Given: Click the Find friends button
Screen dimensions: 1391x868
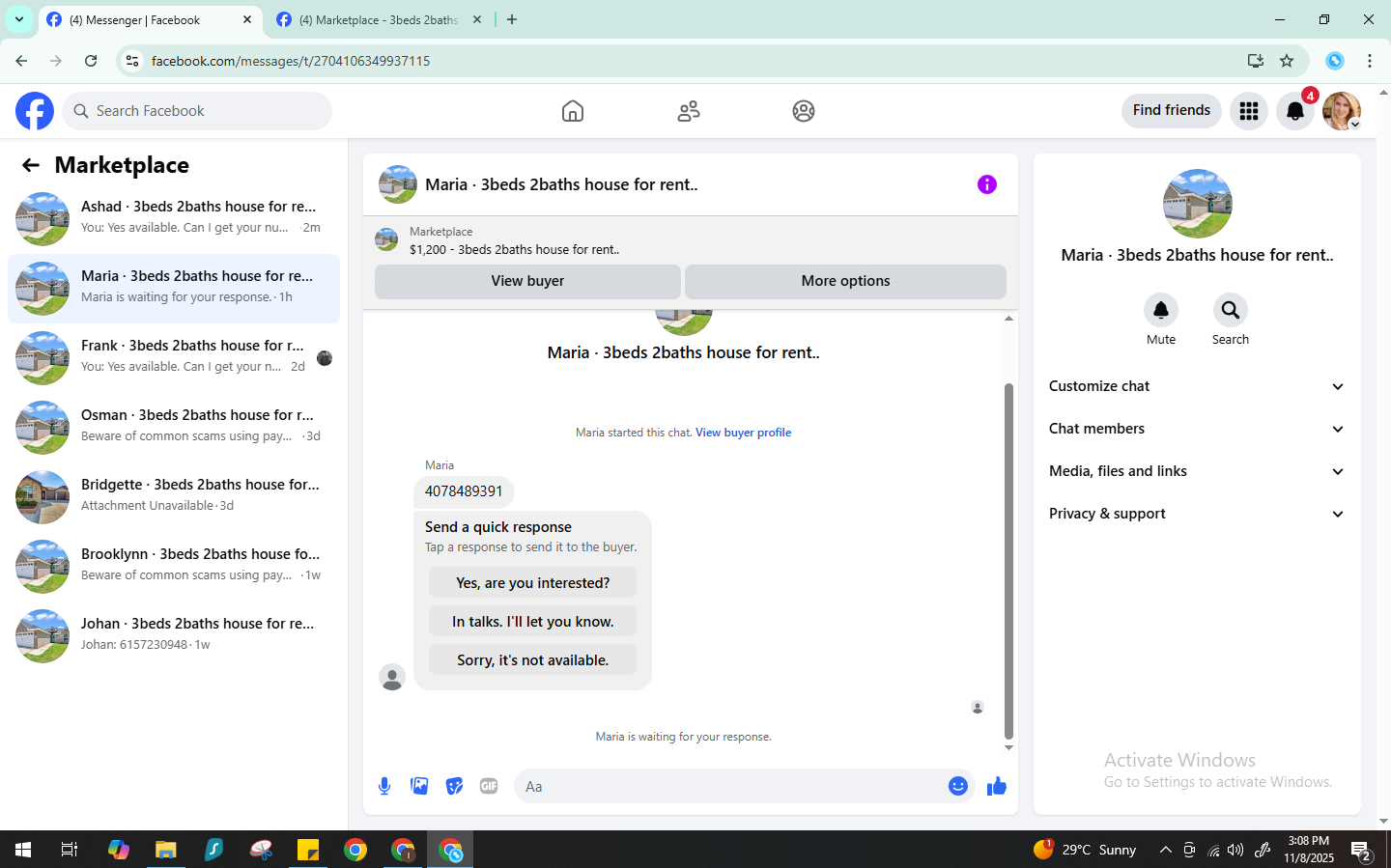Looking at the screenshot, I should pyautogui.click(x=1172, y=111).
